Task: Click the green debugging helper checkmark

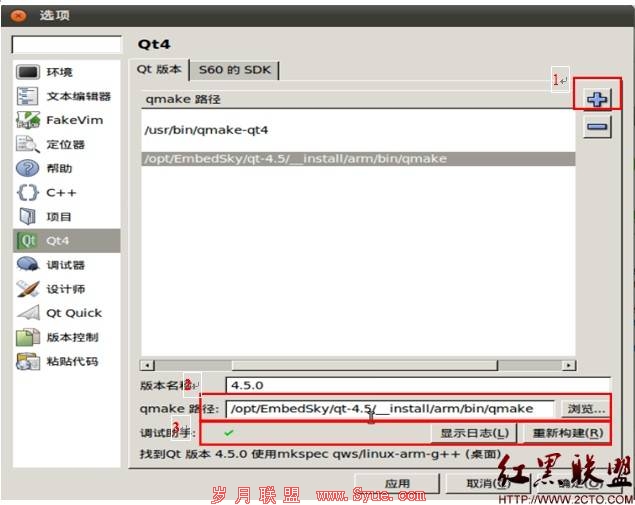Action: (229, 433)
